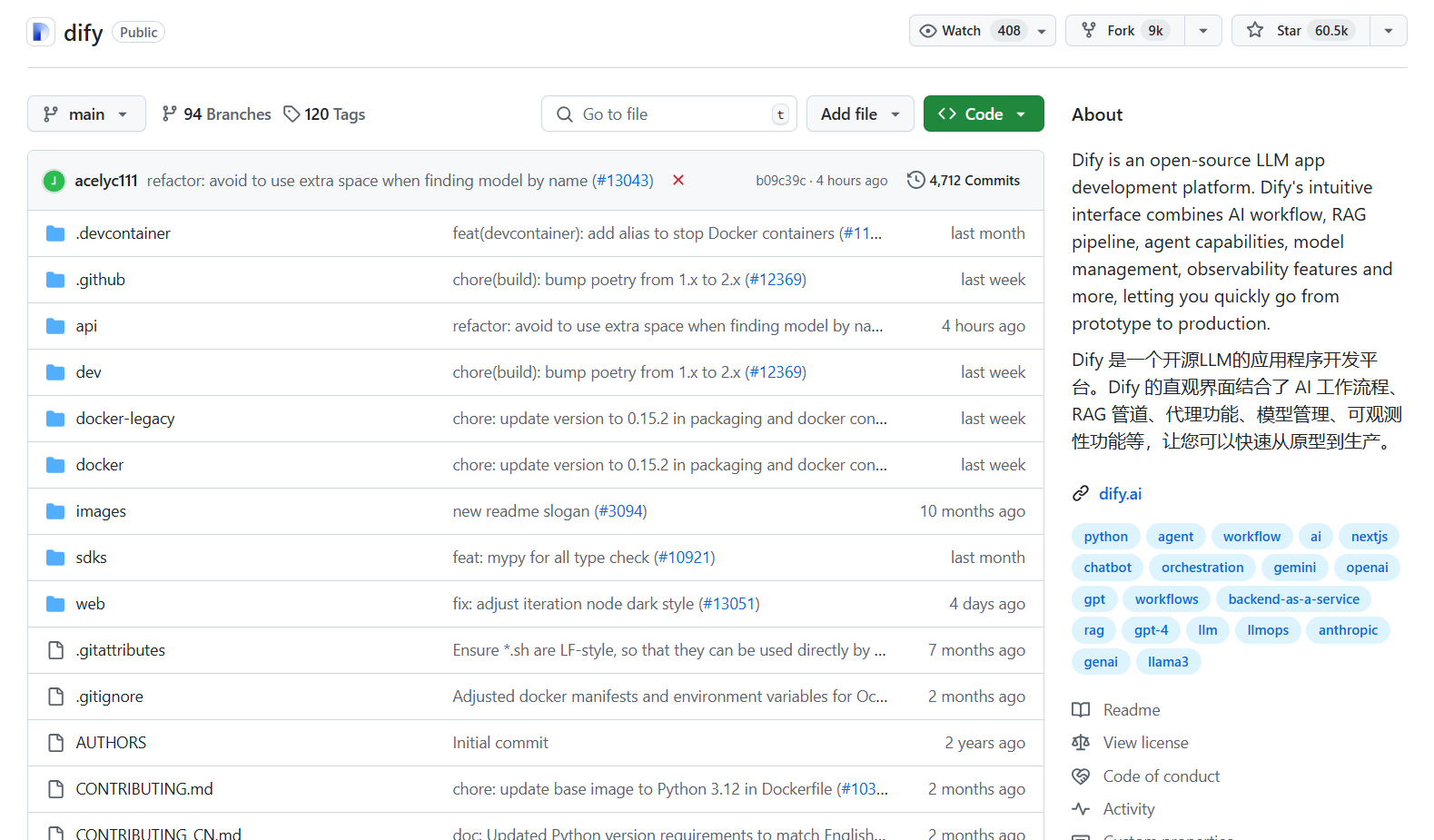Expand the Watch notifications dropdown arrow
Image resolution: width=1434 pixels, height=840 pixels.
[1042, 31]
